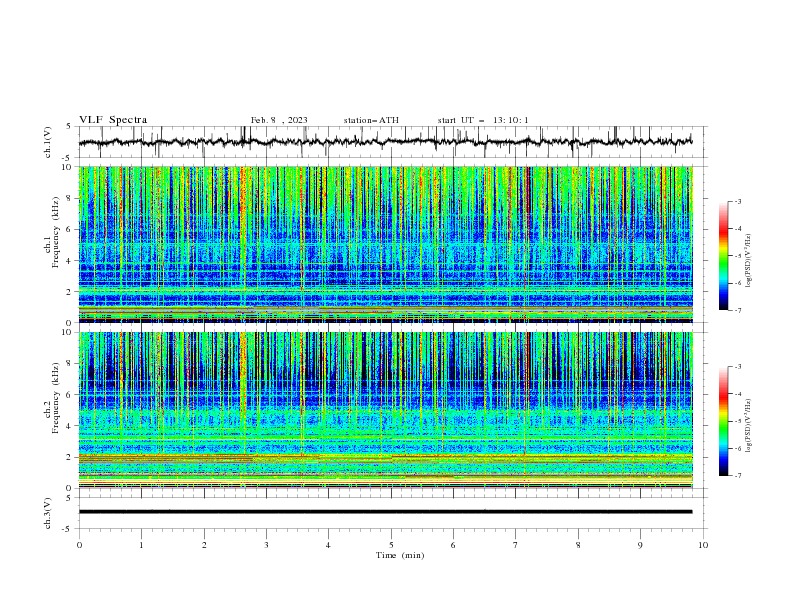792x612 pixels.
Task: Click time axis tick label "3"
Action: 266,545
